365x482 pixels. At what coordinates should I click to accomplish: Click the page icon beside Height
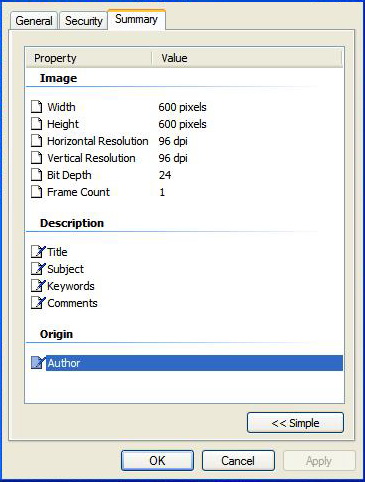37,124
